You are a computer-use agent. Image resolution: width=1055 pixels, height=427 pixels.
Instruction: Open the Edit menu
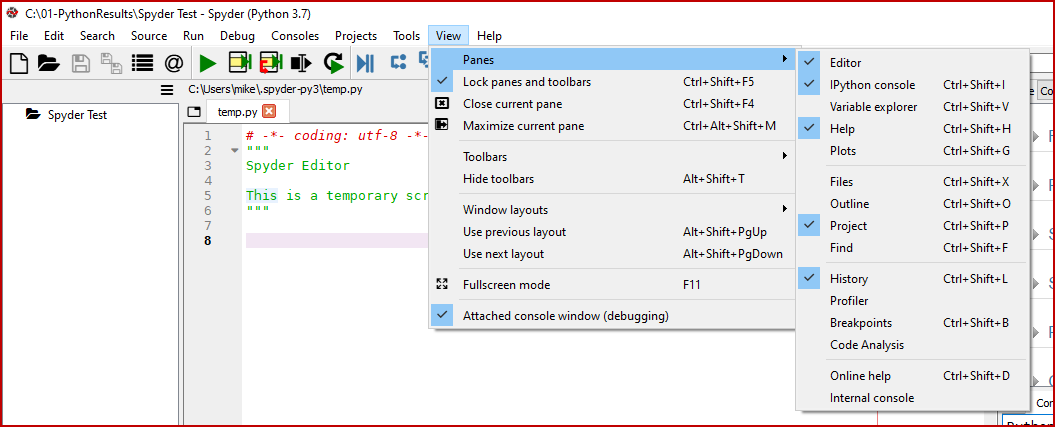coord(54,36)
